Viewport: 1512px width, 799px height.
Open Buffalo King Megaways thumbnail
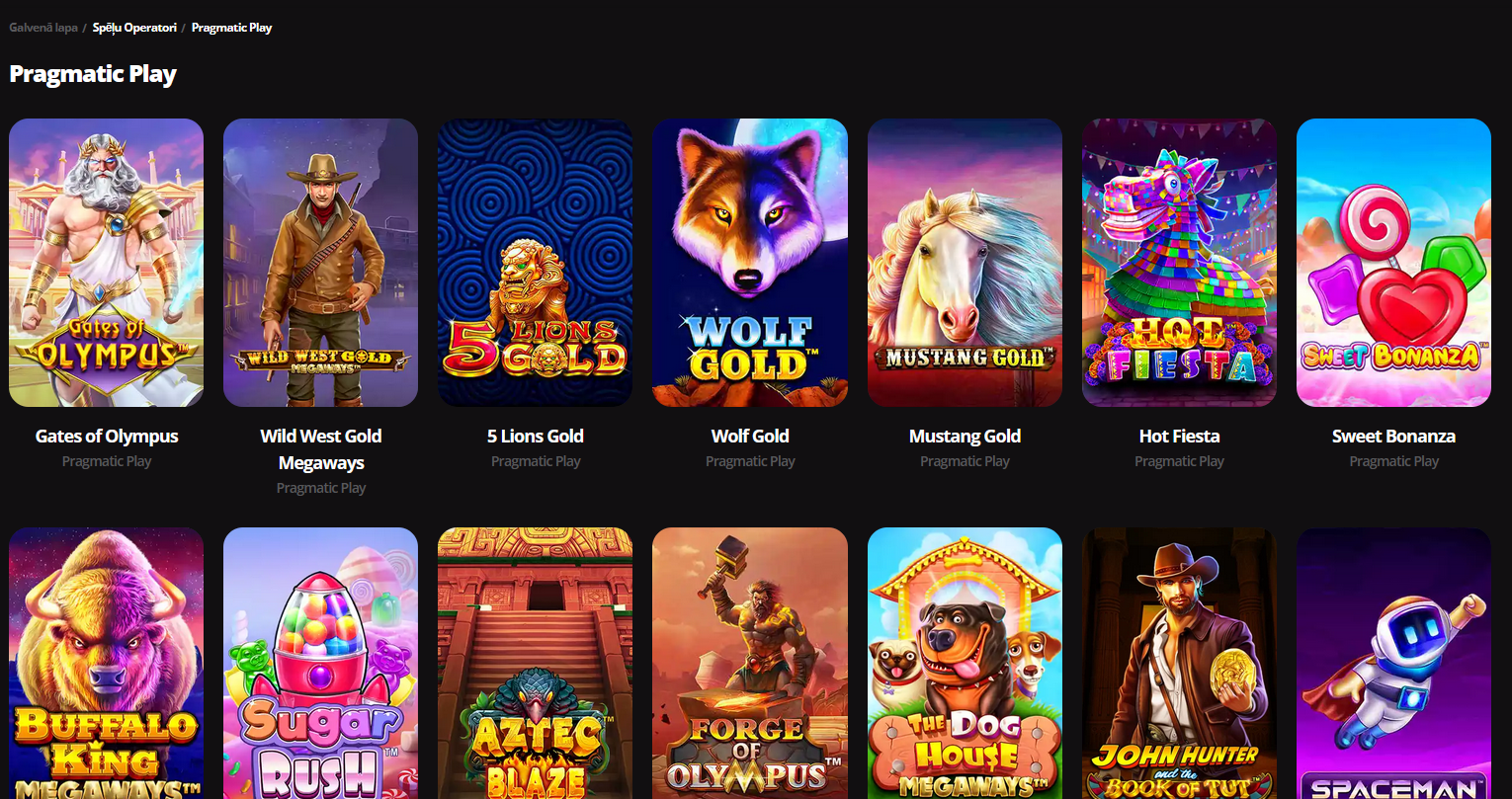pyautogui.click(x=106, y=663)
